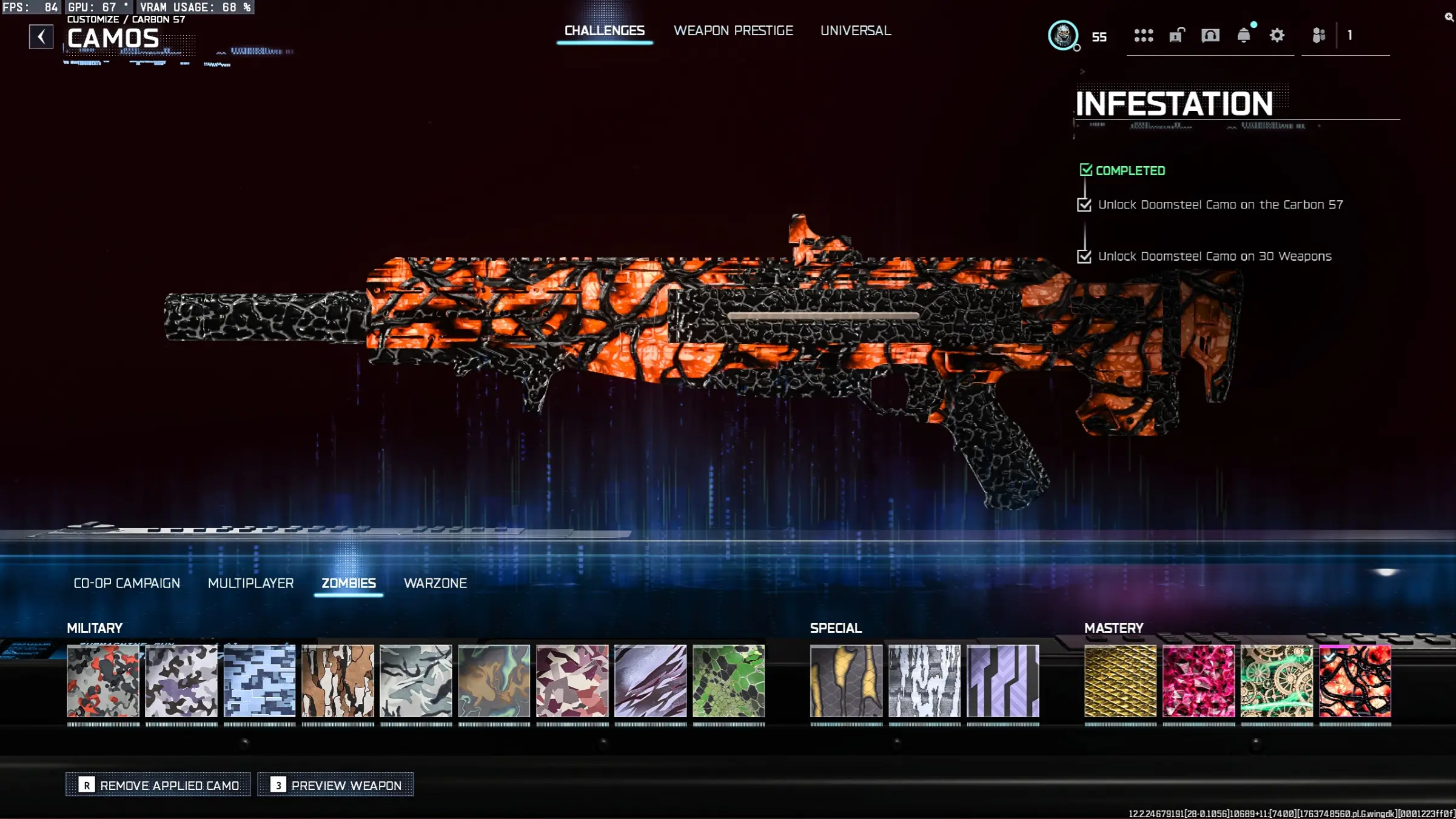Open the settings gear
Screen dimensions: 1456x819
coord(1277,36)
